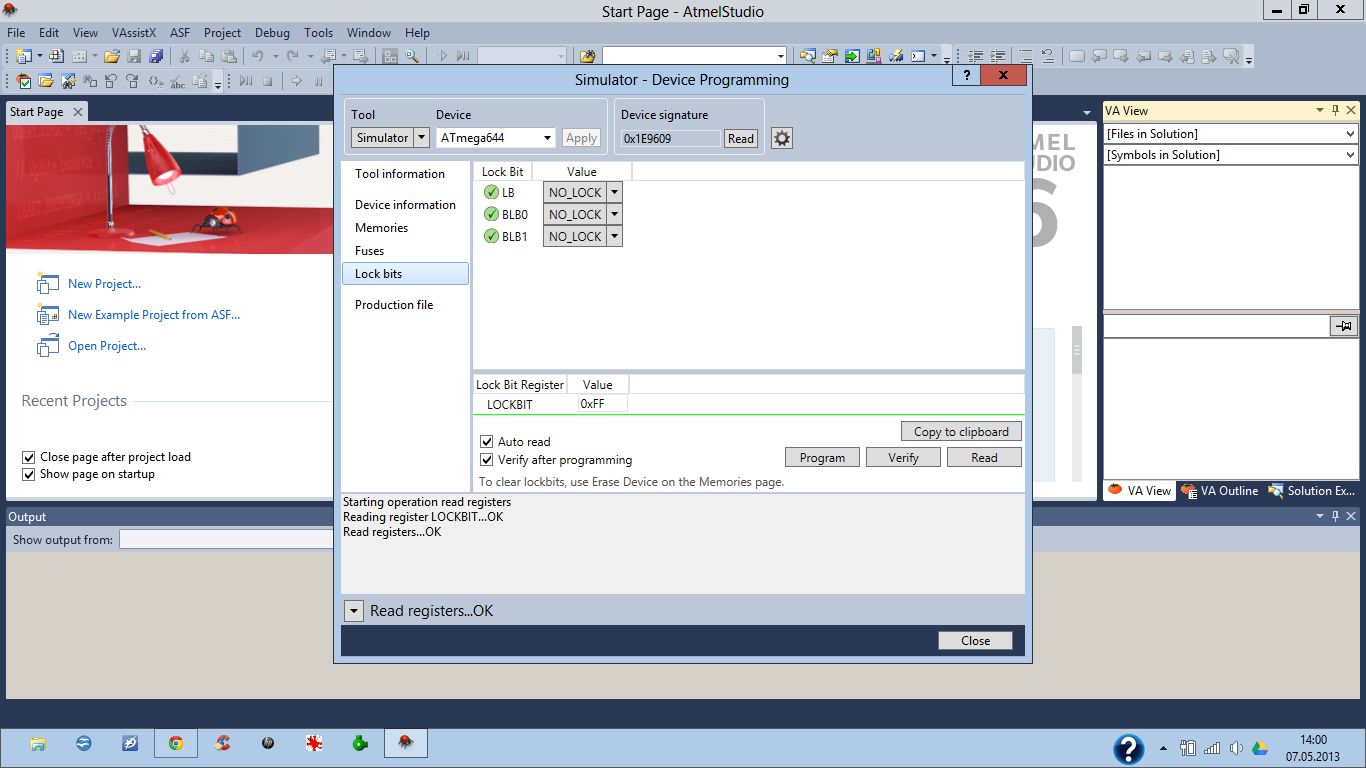1366x768 pixels.
Task: Open the File menu
Action: pyautogui.click(x=16, y=32)
